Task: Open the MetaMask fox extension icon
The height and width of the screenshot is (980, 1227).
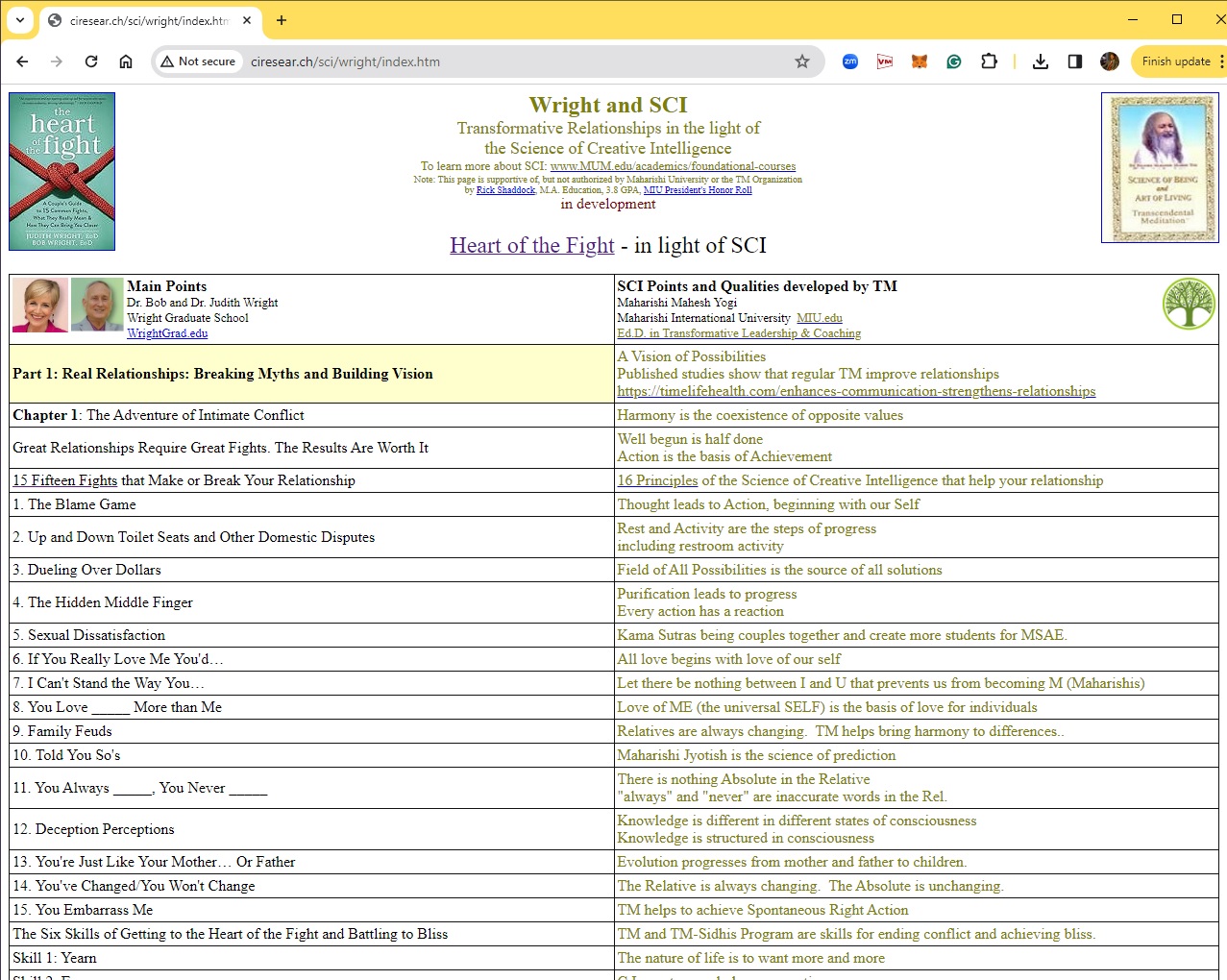Action: (x=920, y=61)
